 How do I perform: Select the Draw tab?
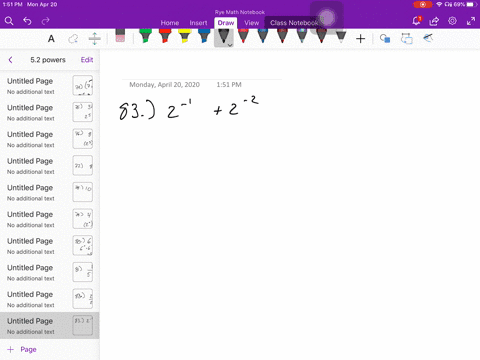point(226,23)
